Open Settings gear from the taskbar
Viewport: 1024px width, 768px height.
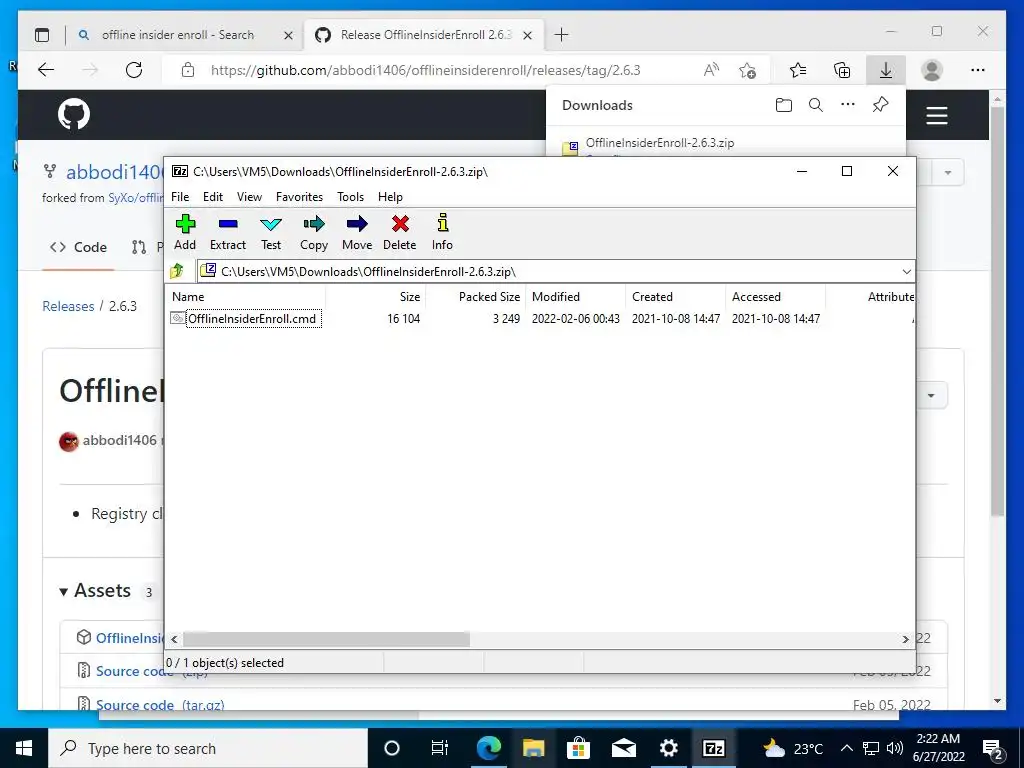coord(668,748)
